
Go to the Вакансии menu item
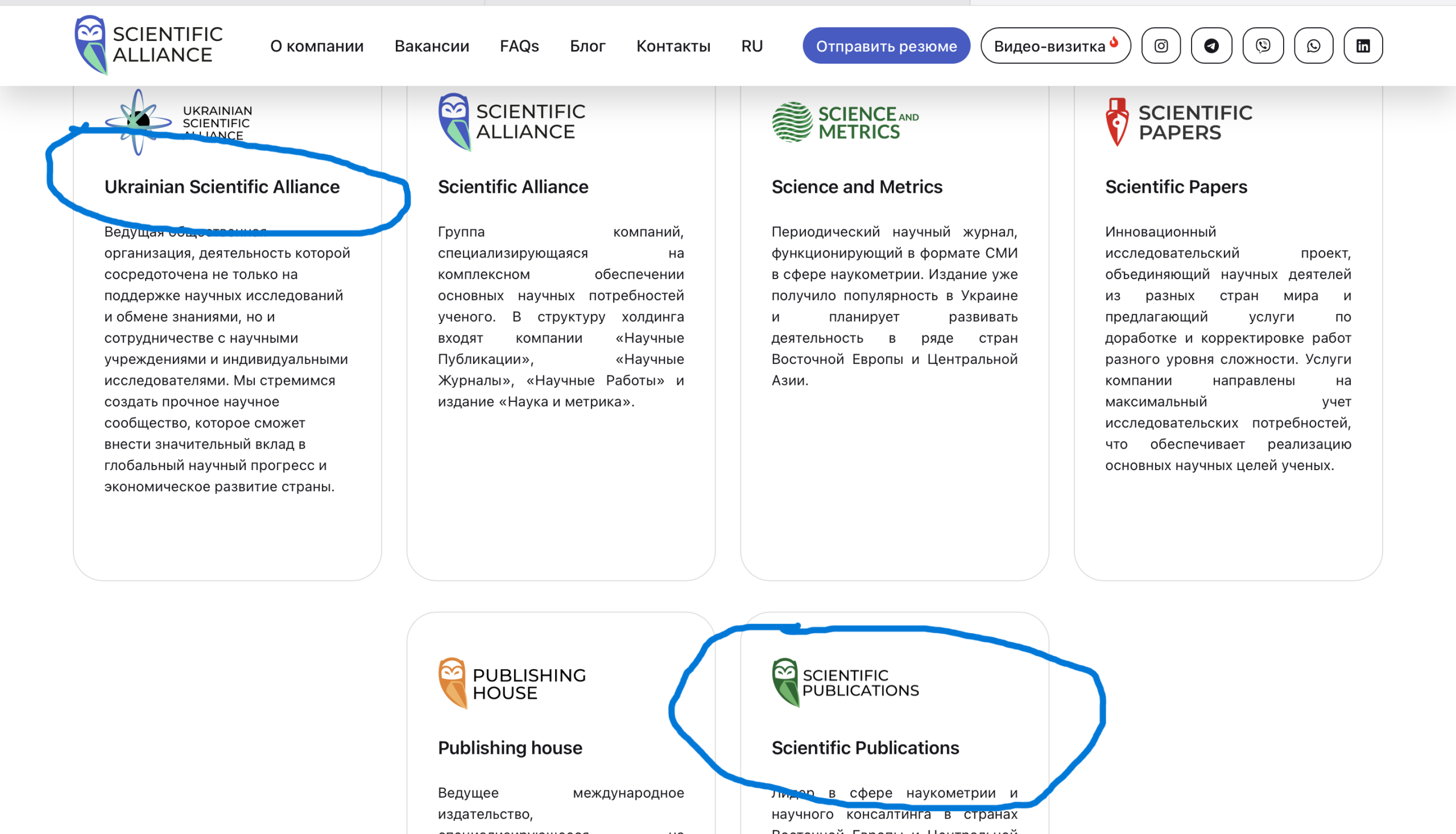click(x=432, y=46)
